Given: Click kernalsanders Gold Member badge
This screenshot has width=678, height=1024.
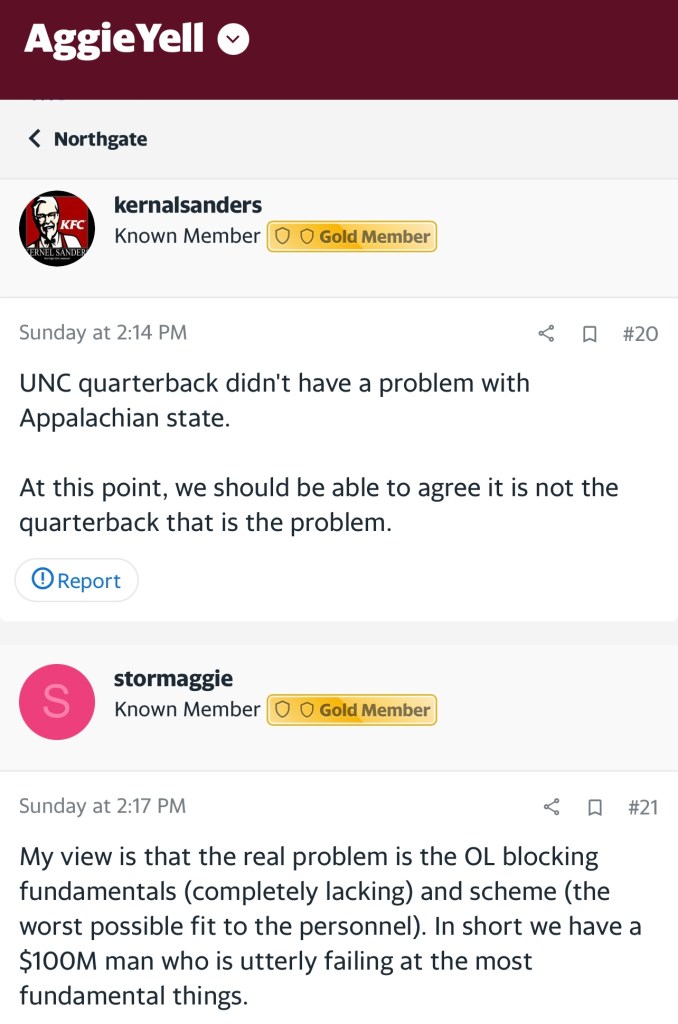Looking at the screenshot, I should (351, 237).
